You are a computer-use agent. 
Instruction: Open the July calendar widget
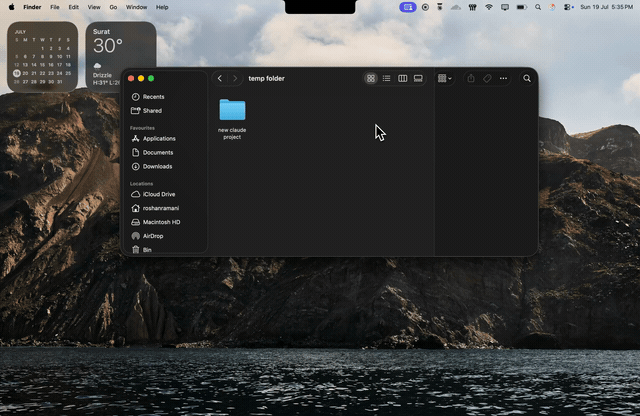[42, 56]
